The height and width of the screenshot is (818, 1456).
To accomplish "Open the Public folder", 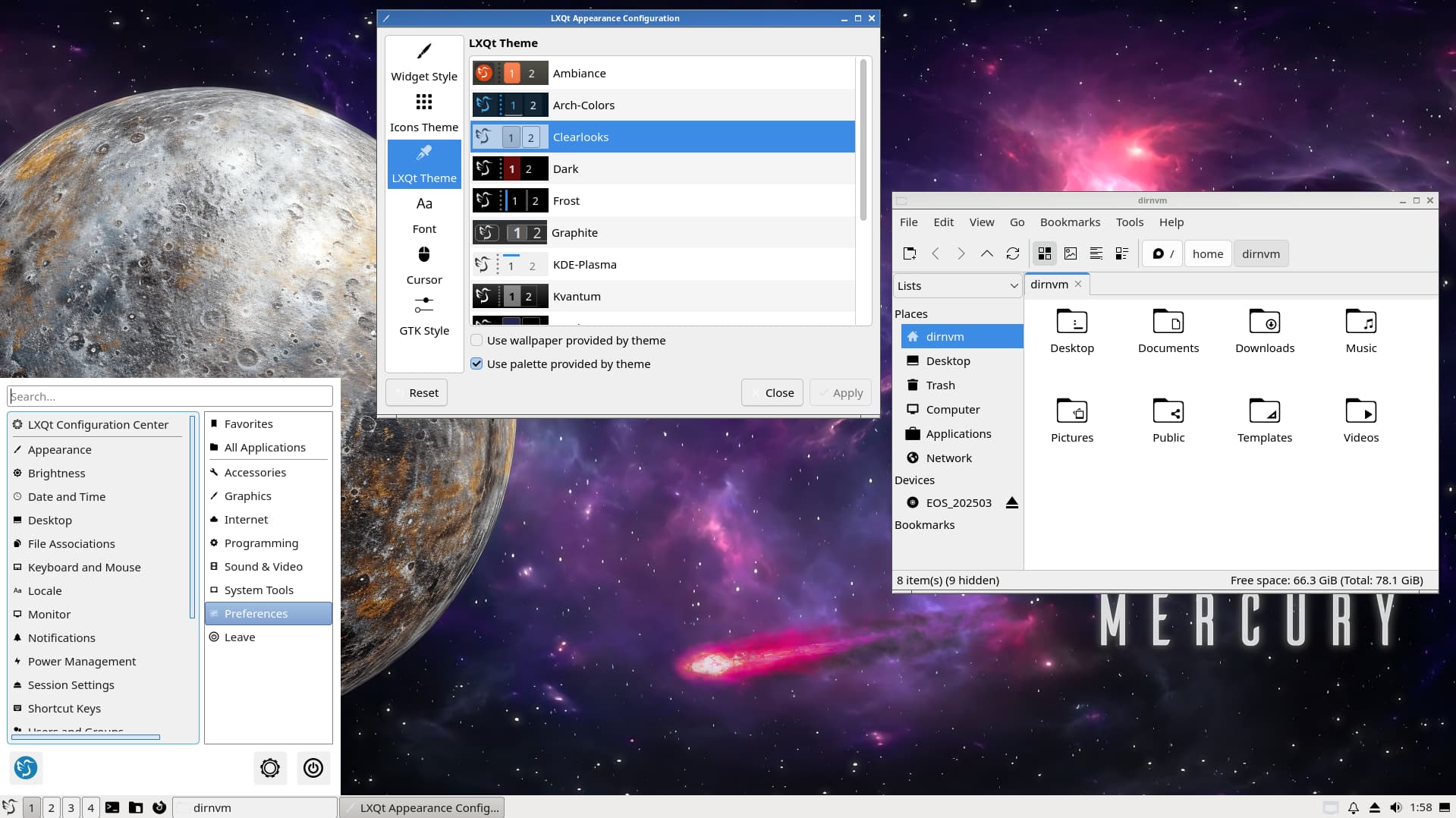I will point(1168,420).
